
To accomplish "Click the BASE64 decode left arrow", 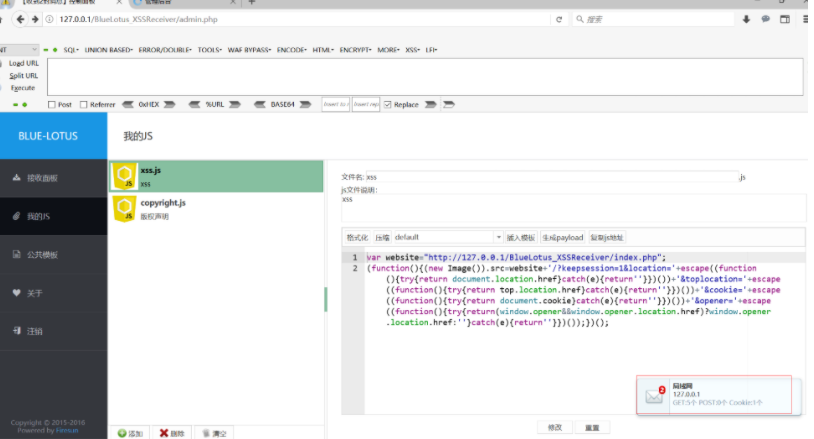I will point(260,104).
